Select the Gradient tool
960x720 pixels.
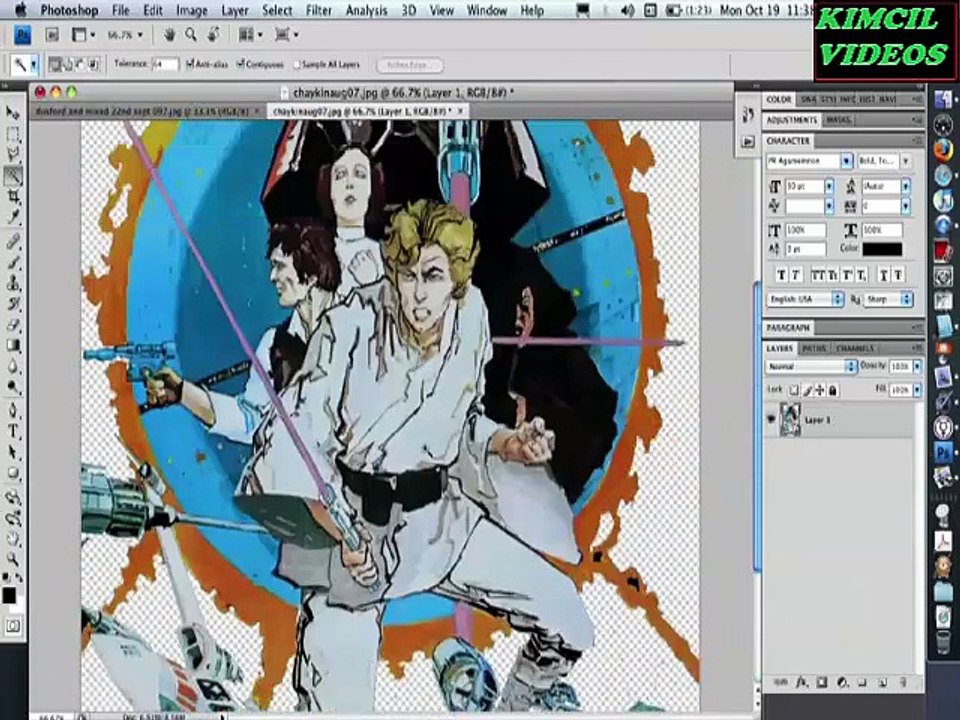pos(12,346)
